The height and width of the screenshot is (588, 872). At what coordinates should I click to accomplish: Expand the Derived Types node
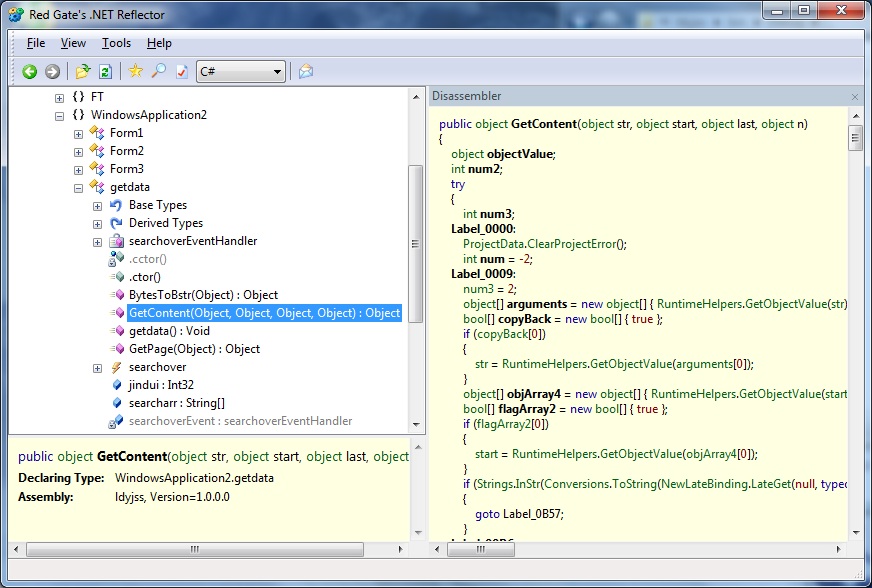coord(97,224)
